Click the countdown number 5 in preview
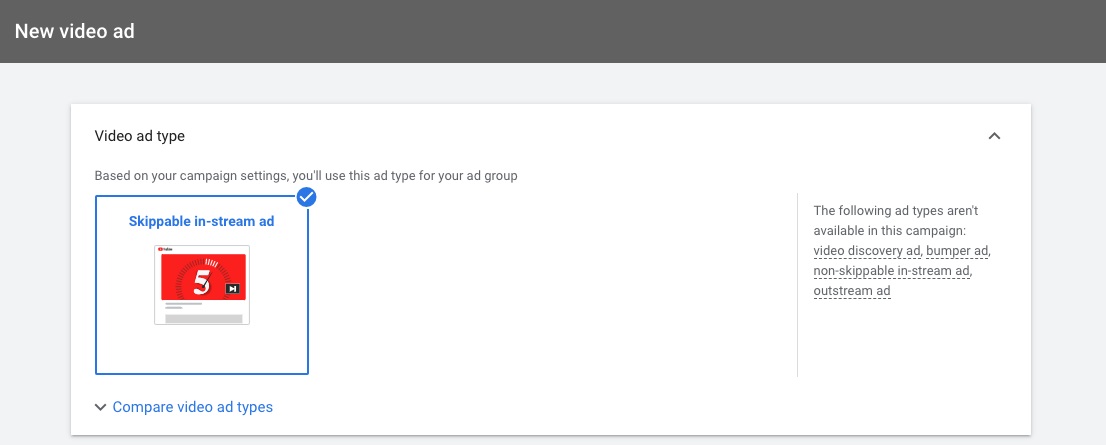 (x=202, y=282)
